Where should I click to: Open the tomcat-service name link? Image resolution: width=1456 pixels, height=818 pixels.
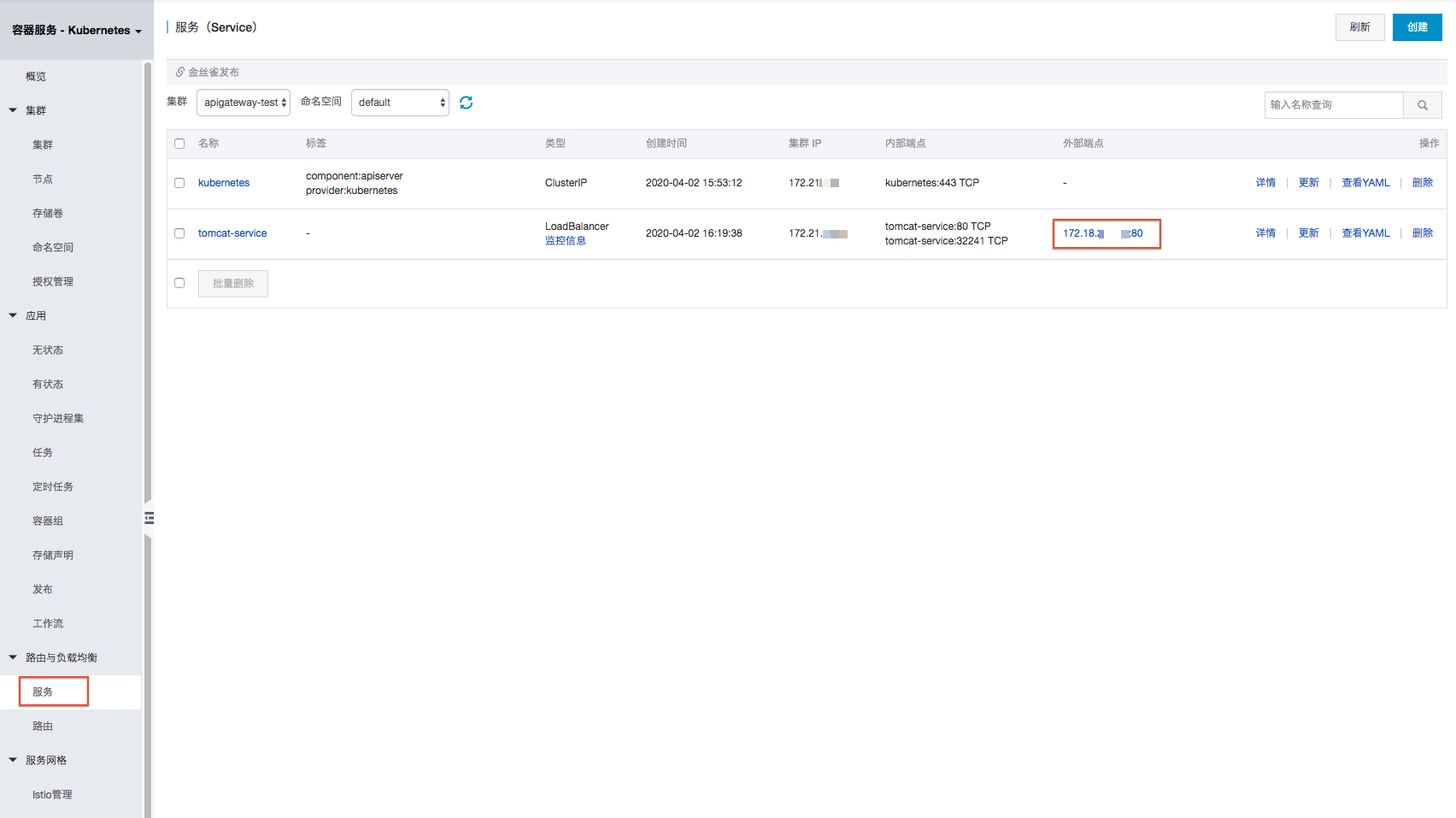point(232,233)
